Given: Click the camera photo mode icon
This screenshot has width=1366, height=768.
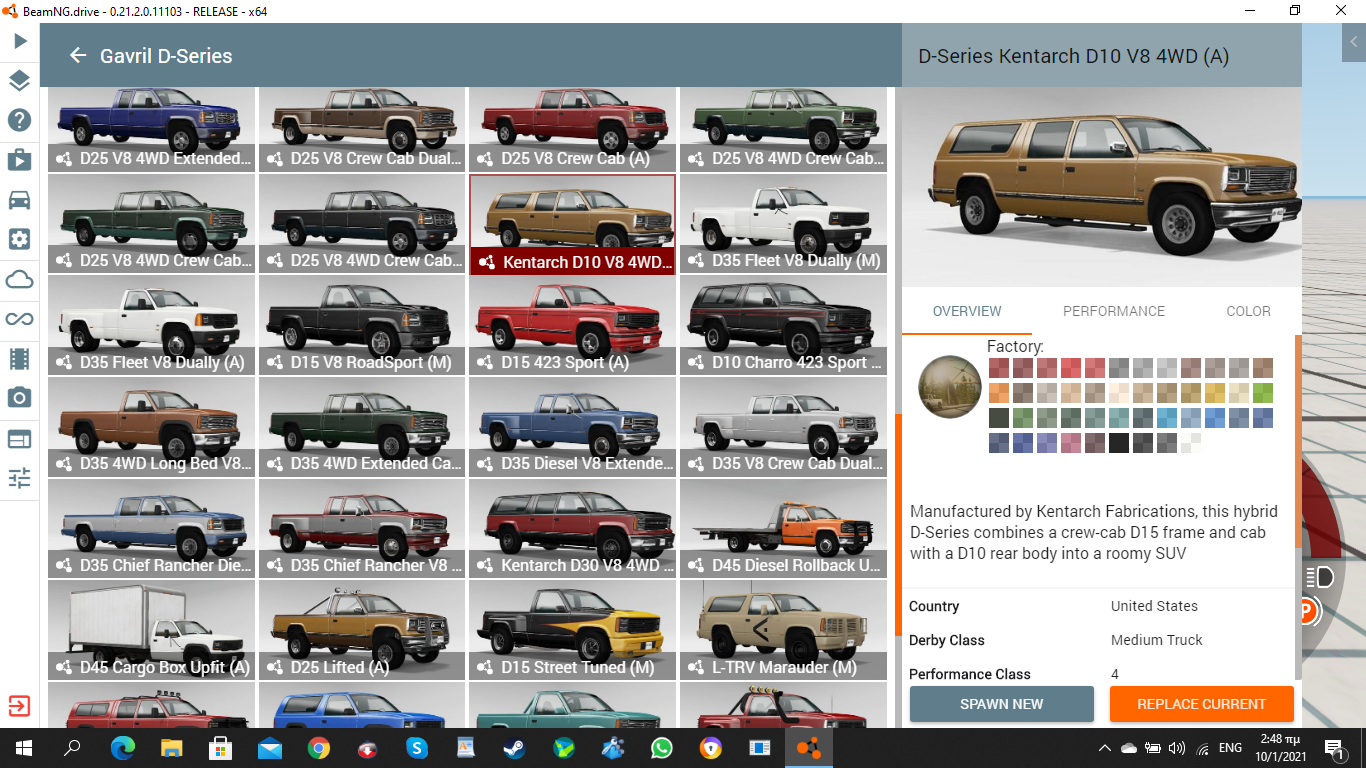Looking at the screenshot, I should click(x=20, y=398).
